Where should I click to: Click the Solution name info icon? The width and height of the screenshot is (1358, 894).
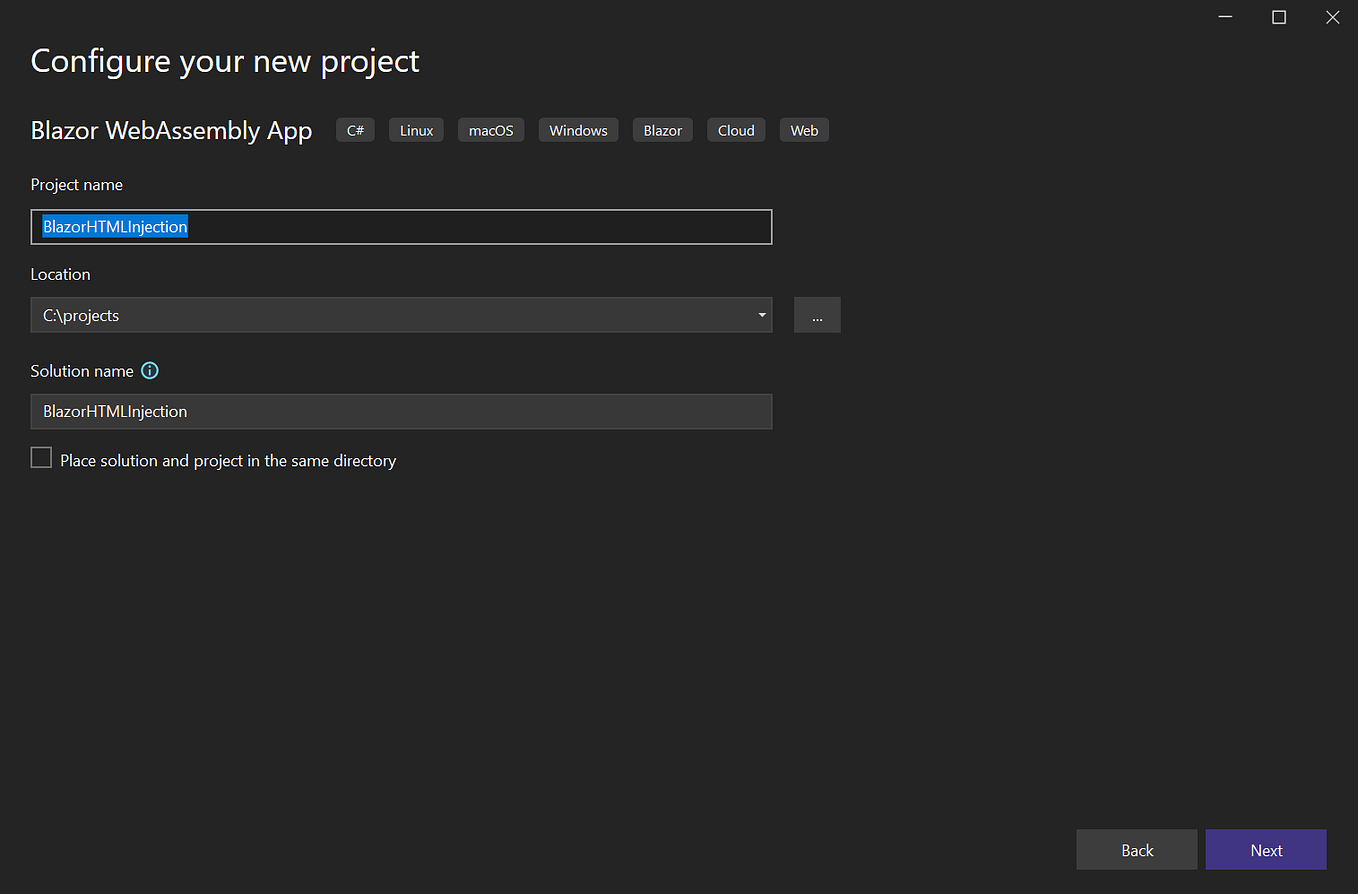tap(149, 370)
